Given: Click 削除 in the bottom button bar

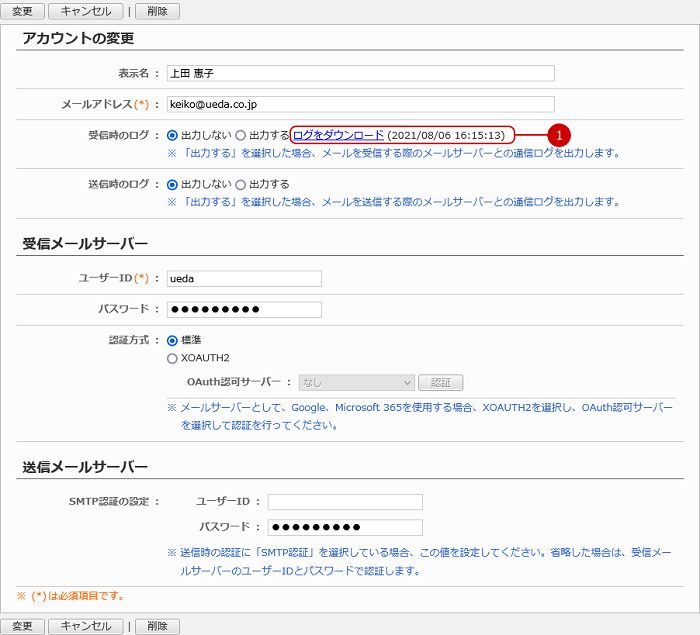Looking at the screenshot, I should pyautogui.click(x=157, y=626).
